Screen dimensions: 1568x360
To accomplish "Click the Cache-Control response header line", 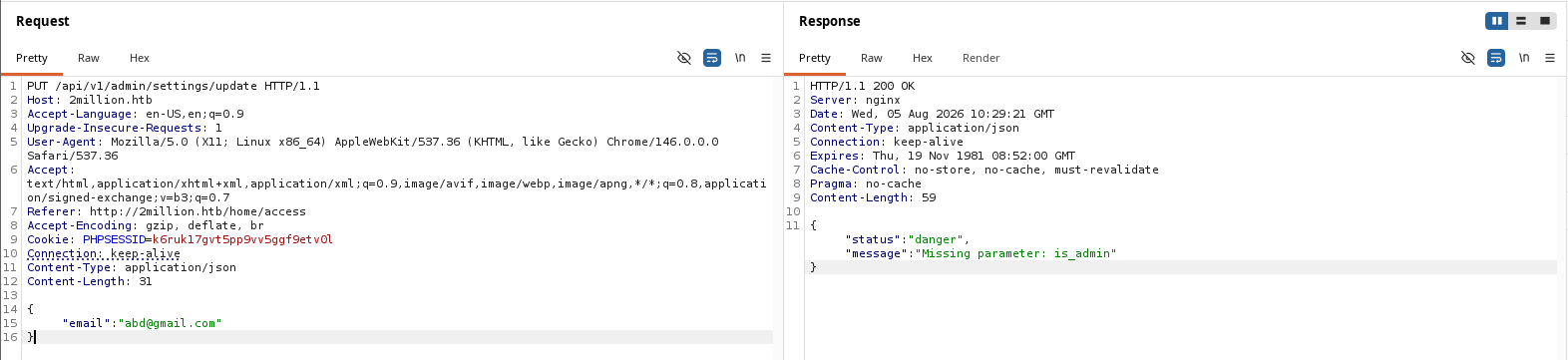I will (x=984, y=170).
